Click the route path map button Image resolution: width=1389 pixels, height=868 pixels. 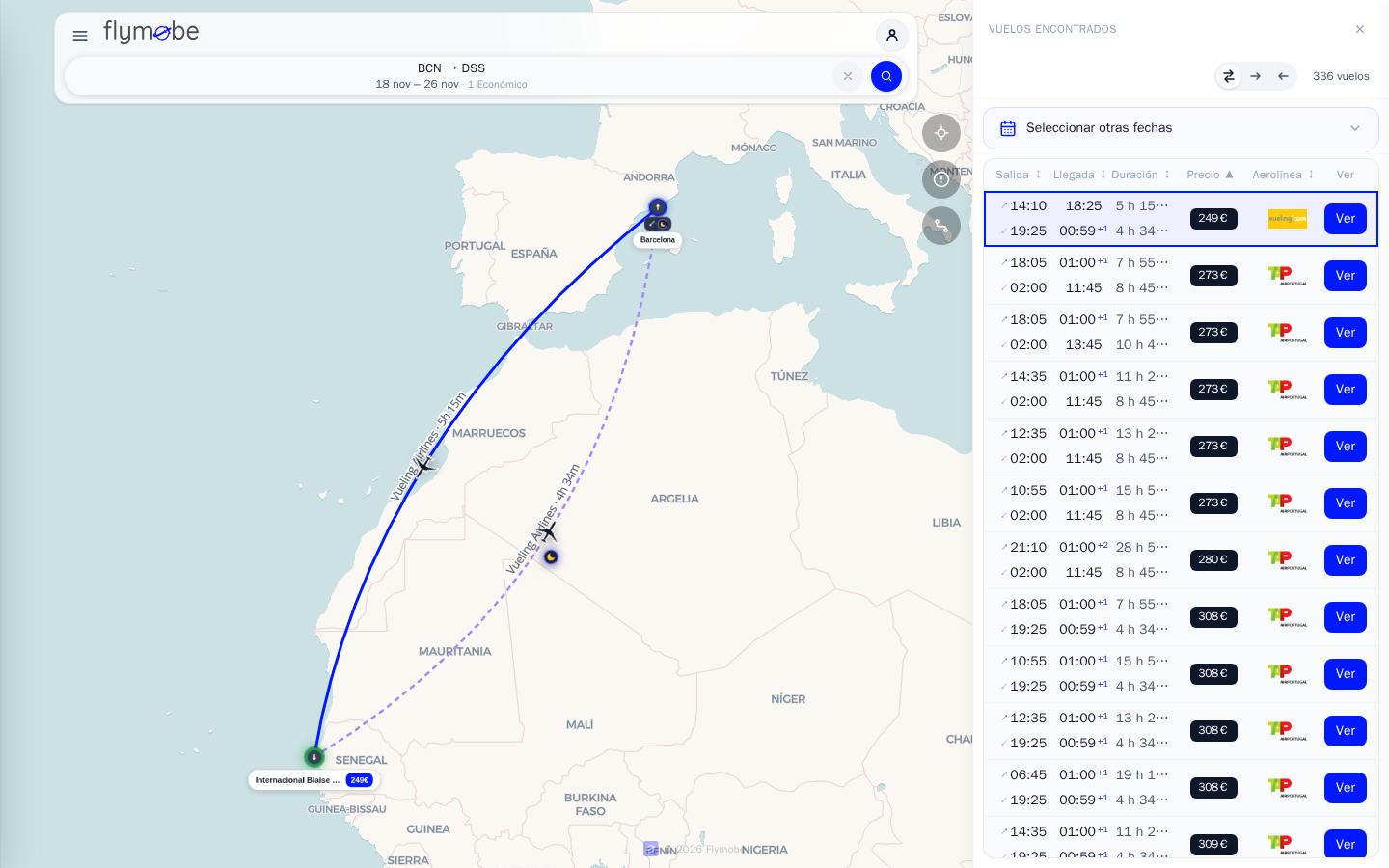click(x=941, y=226)
